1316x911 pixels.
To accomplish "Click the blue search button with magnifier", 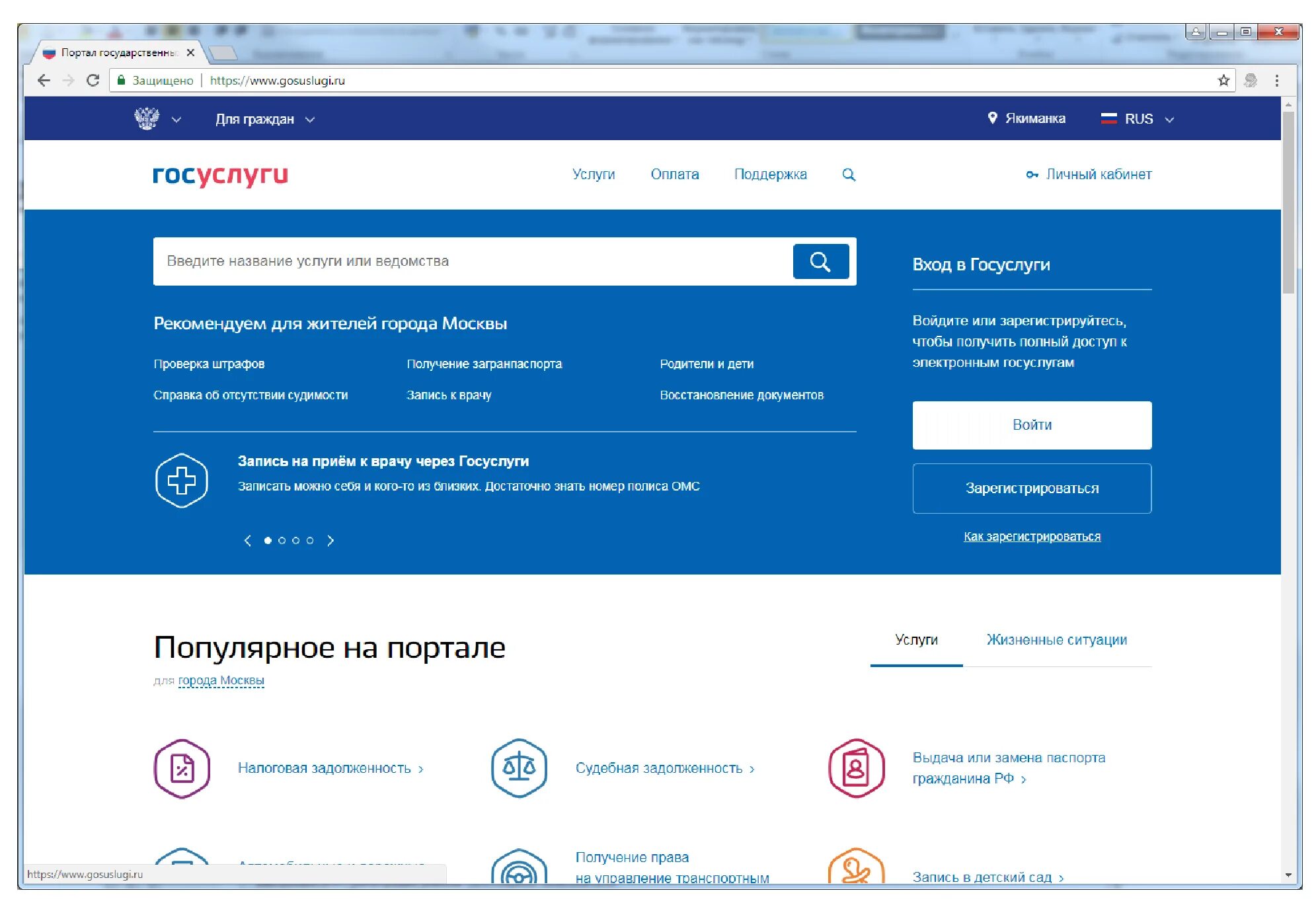I will (x=821, y=261).
